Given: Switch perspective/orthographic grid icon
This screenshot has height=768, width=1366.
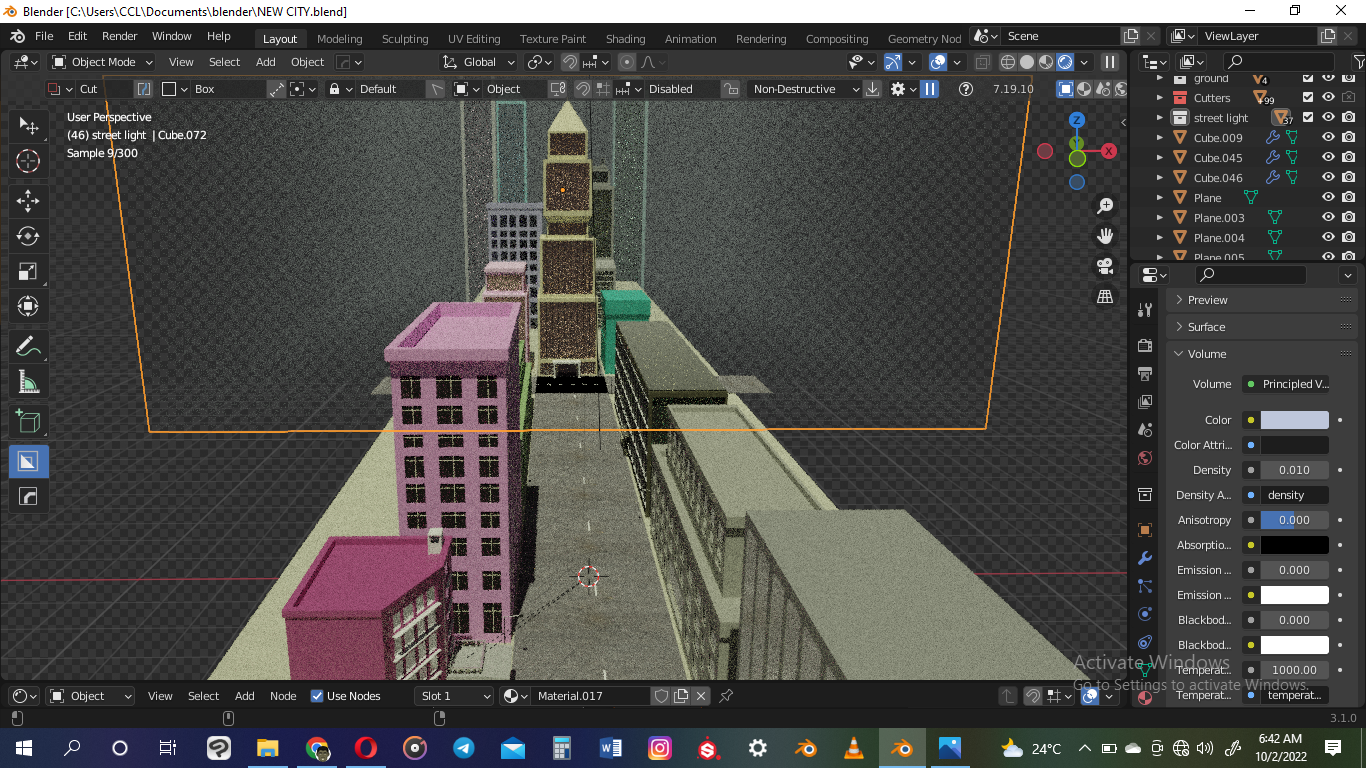Looking at the screenshot, I should 1105,296.
